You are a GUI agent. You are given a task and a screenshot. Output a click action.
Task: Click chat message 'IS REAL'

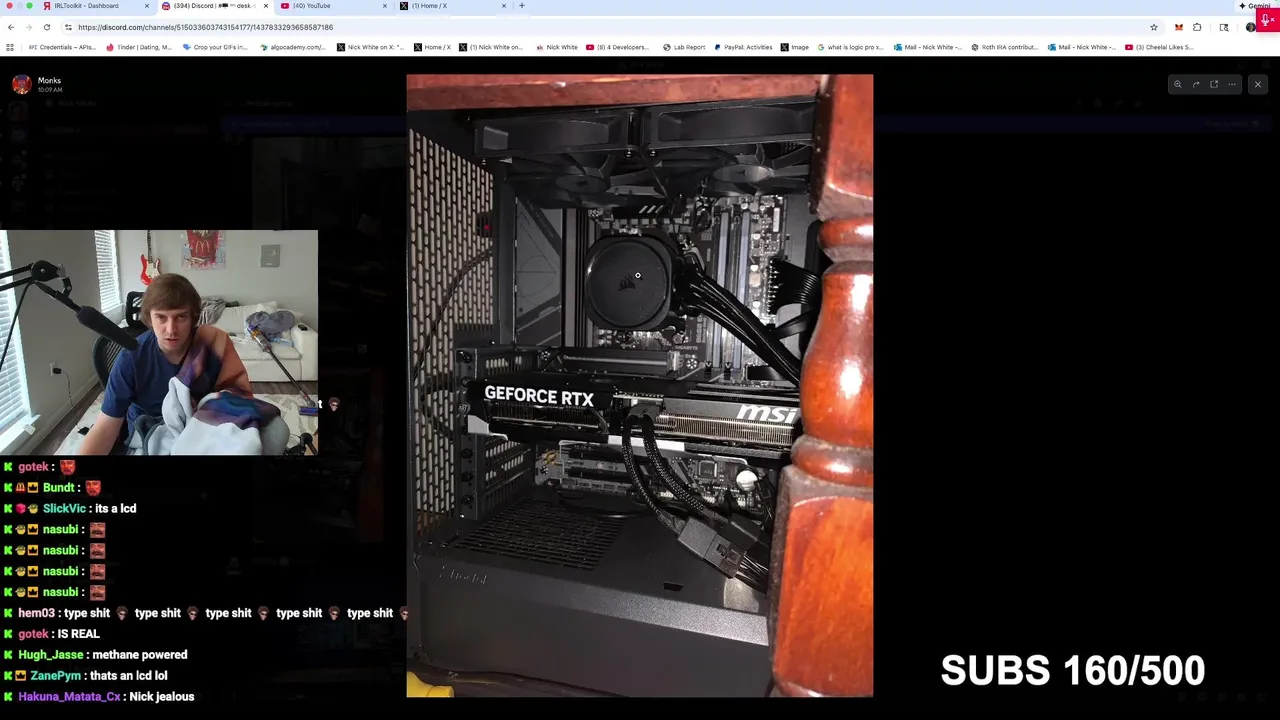coord(79,634)
